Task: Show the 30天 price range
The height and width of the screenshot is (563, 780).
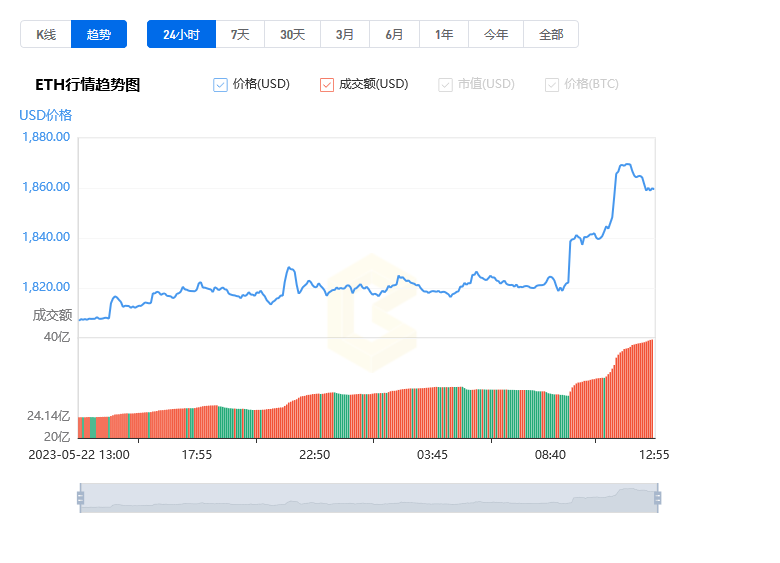Action: click(x=292, y=34)
